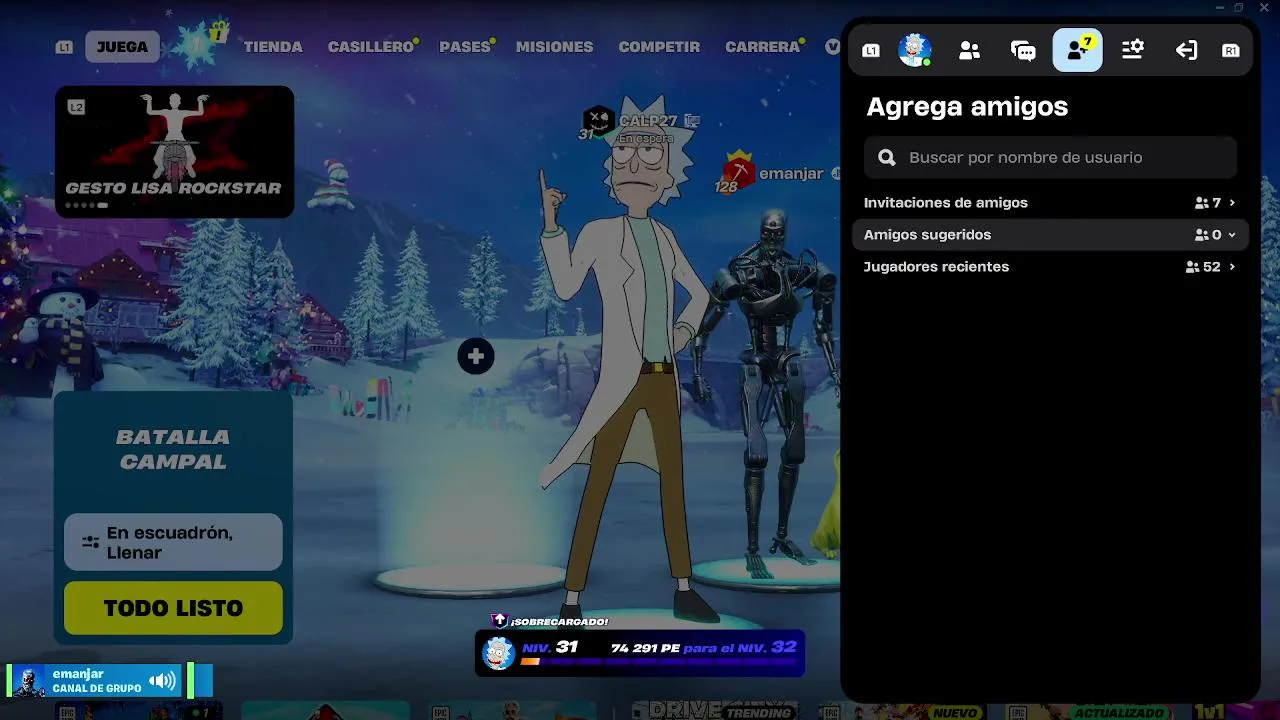Click the search magnifier icon
The height and width of the screenshot is (720, 1280).
coord(886,158)
